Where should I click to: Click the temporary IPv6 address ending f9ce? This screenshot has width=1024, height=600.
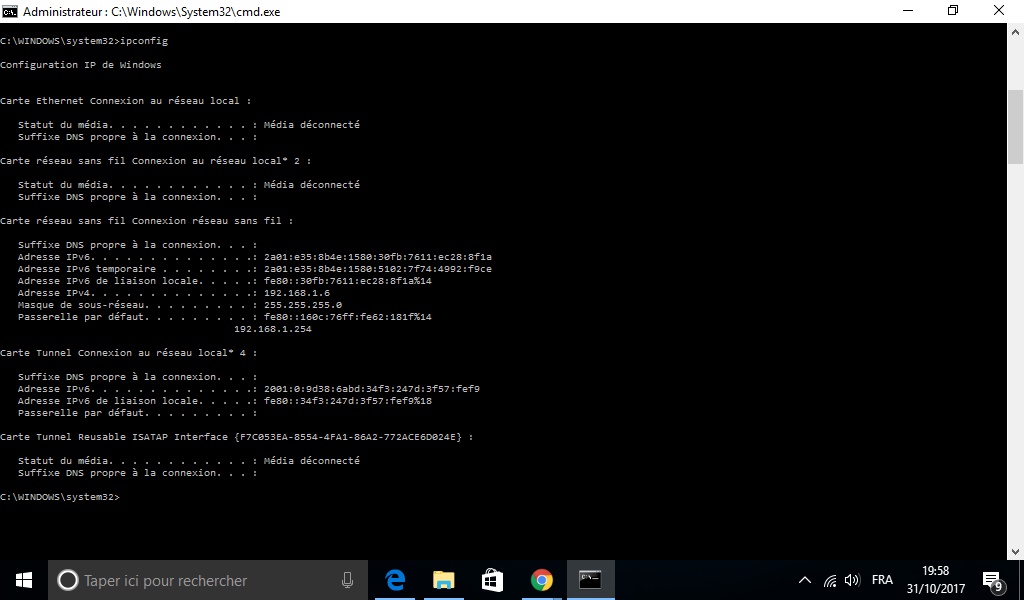(x=377, y=269)
